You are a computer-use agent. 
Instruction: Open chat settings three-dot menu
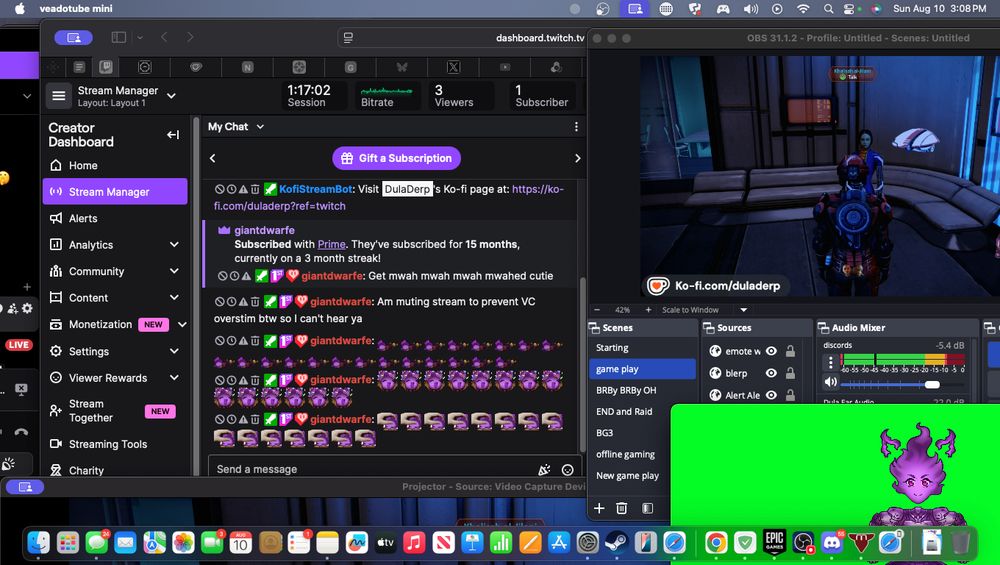(x=576, y=127)
